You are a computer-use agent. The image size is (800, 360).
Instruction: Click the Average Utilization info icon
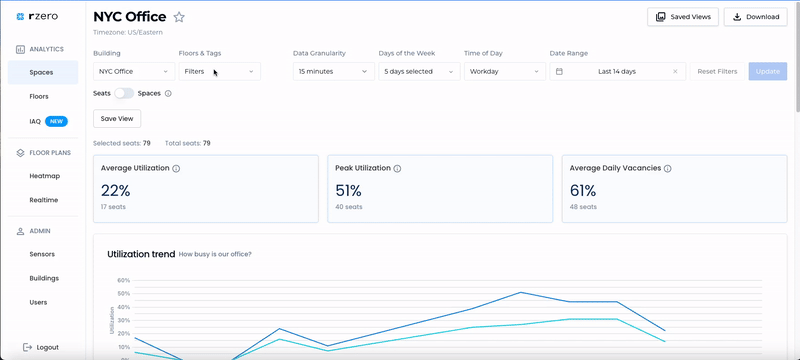click(176, 168)
